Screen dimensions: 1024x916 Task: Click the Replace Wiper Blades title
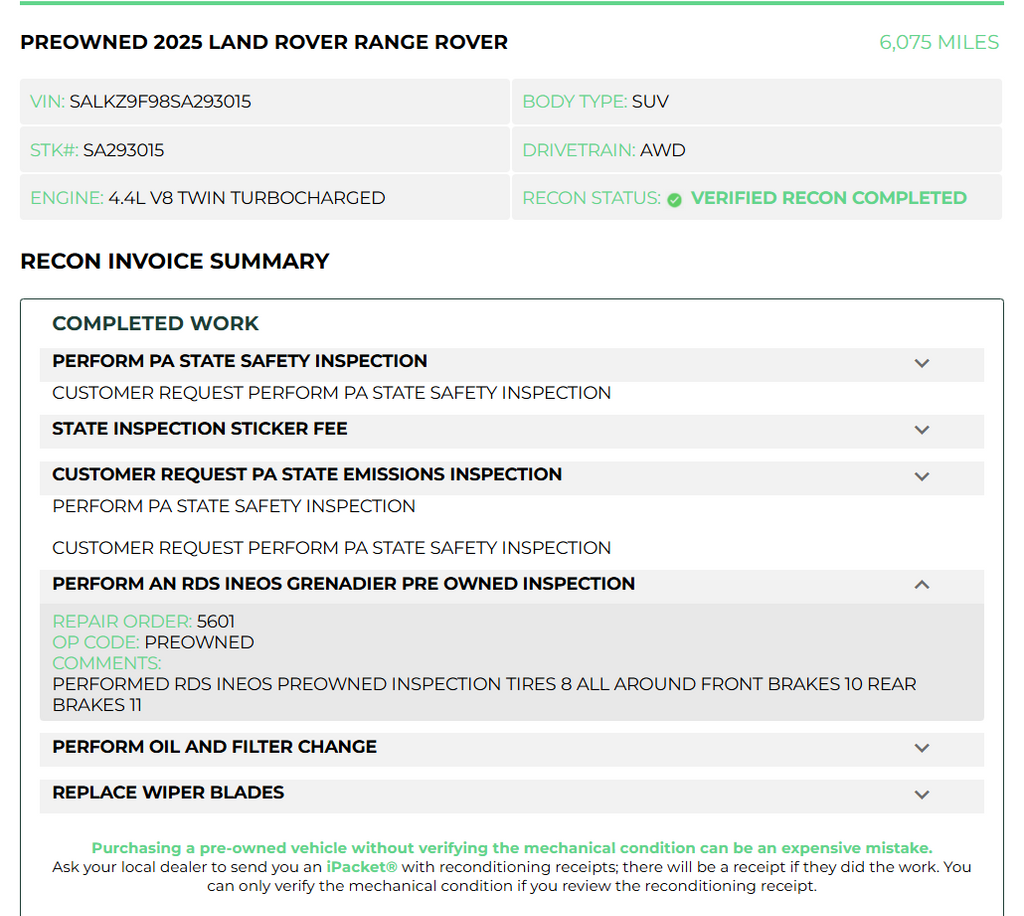pos(168,793)
